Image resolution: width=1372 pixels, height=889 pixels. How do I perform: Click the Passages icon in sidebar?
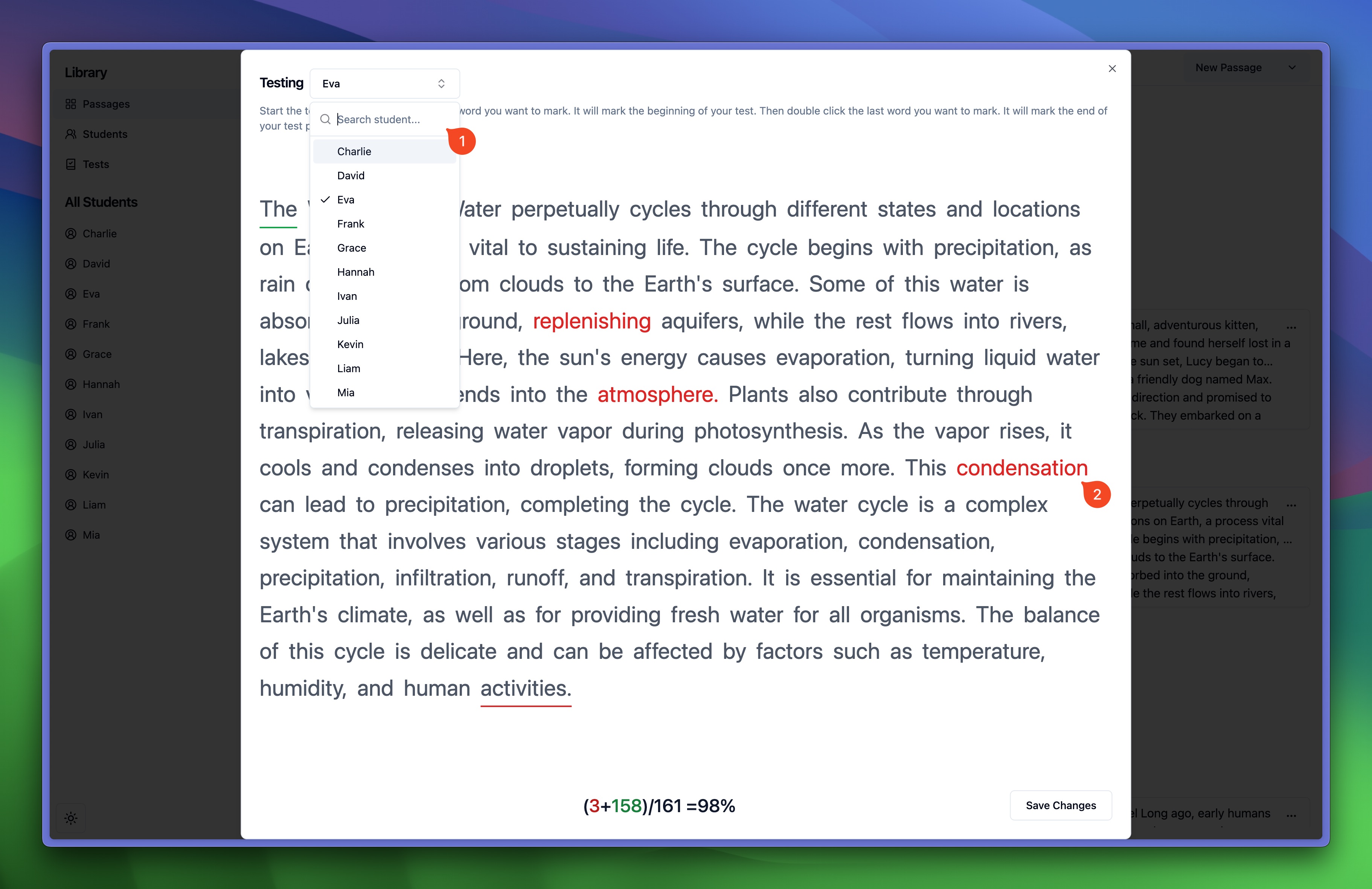pyautogui.click(x=71, y=103)
